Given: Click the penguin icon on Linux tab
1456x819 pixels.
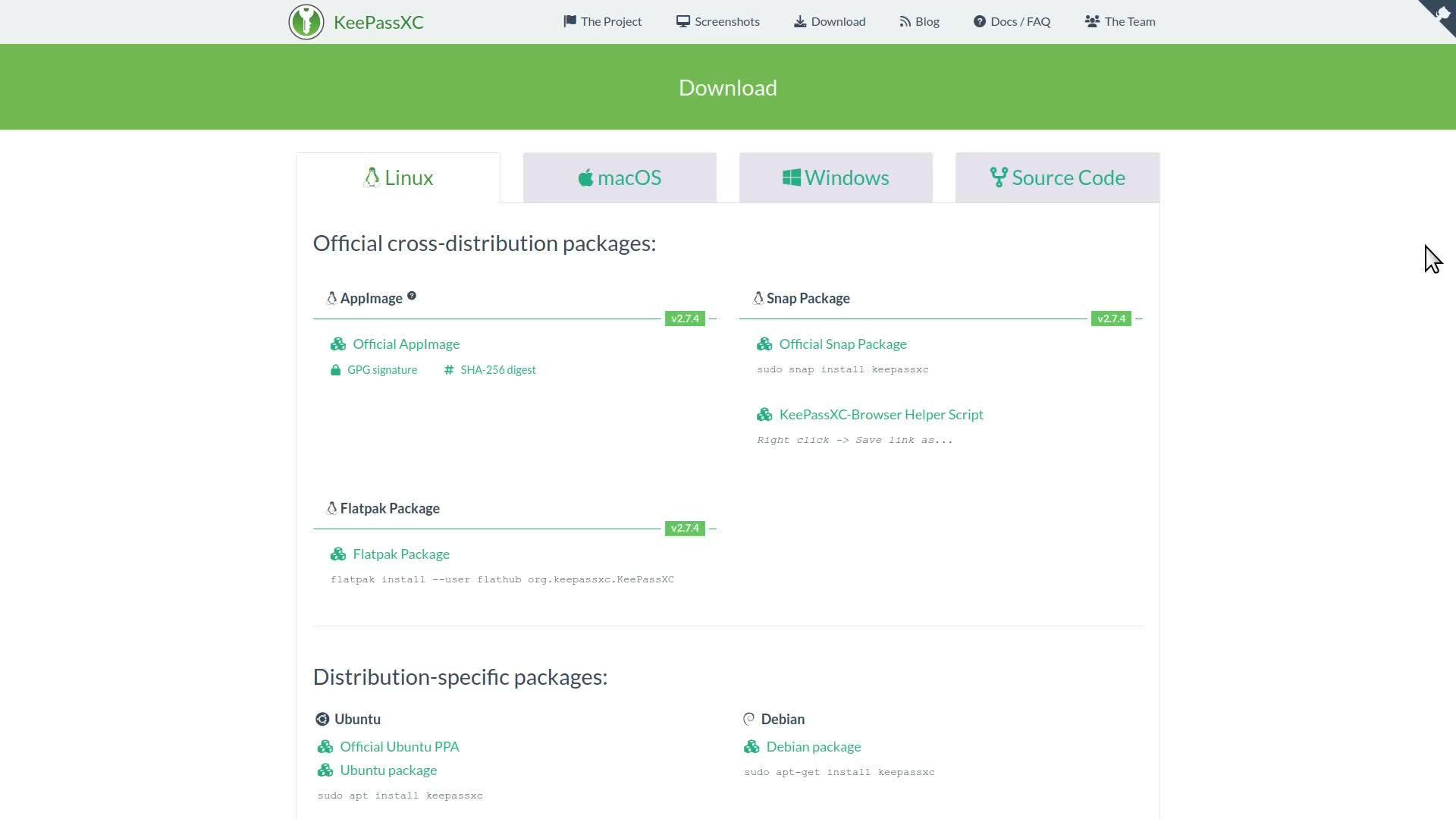Looking at the screenshot, I should pyautogui.click(x=372, y=177).
